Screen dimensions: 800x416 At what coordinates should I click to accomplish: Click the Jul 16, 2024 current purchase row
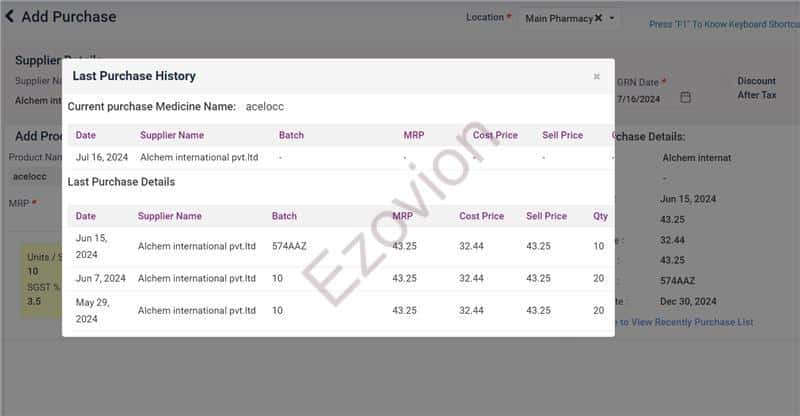point(338,157)
